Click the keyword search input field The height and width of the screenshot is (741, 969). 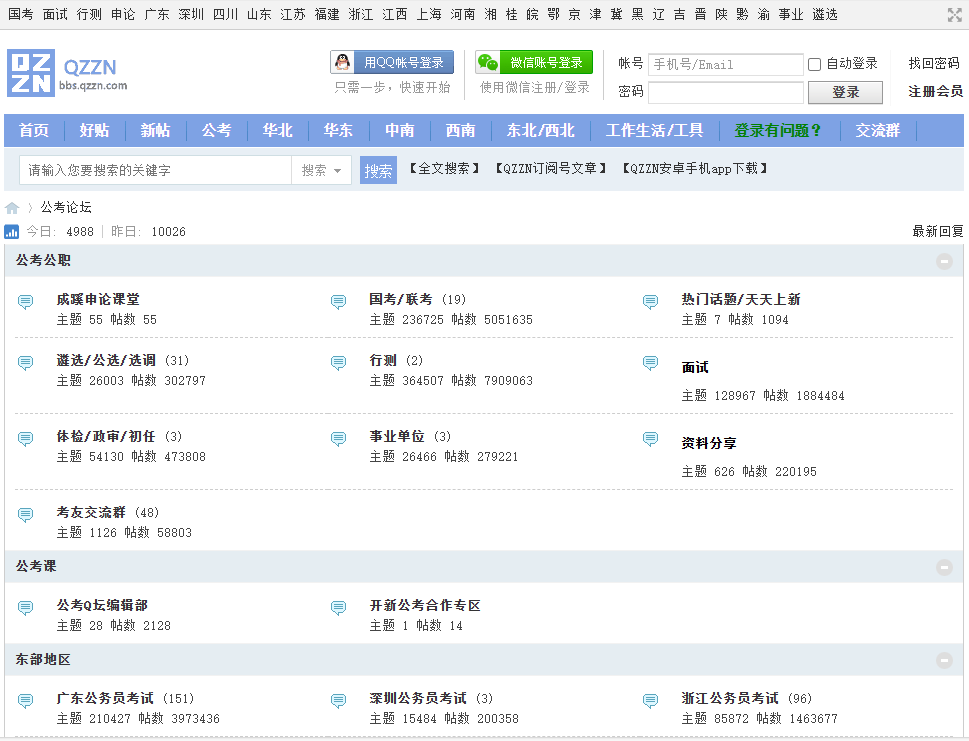pos(155,170)
